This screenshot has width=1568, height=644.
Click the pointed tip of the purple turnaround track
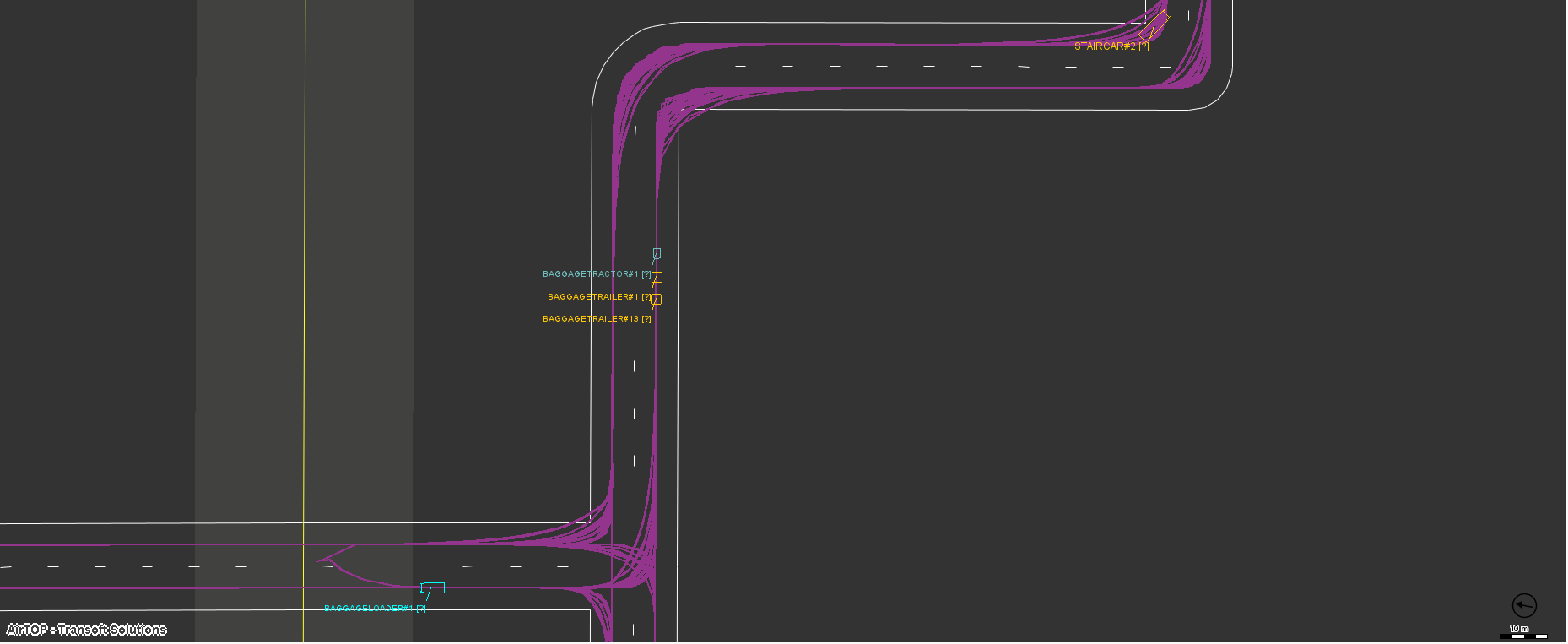tap(320, 560)
